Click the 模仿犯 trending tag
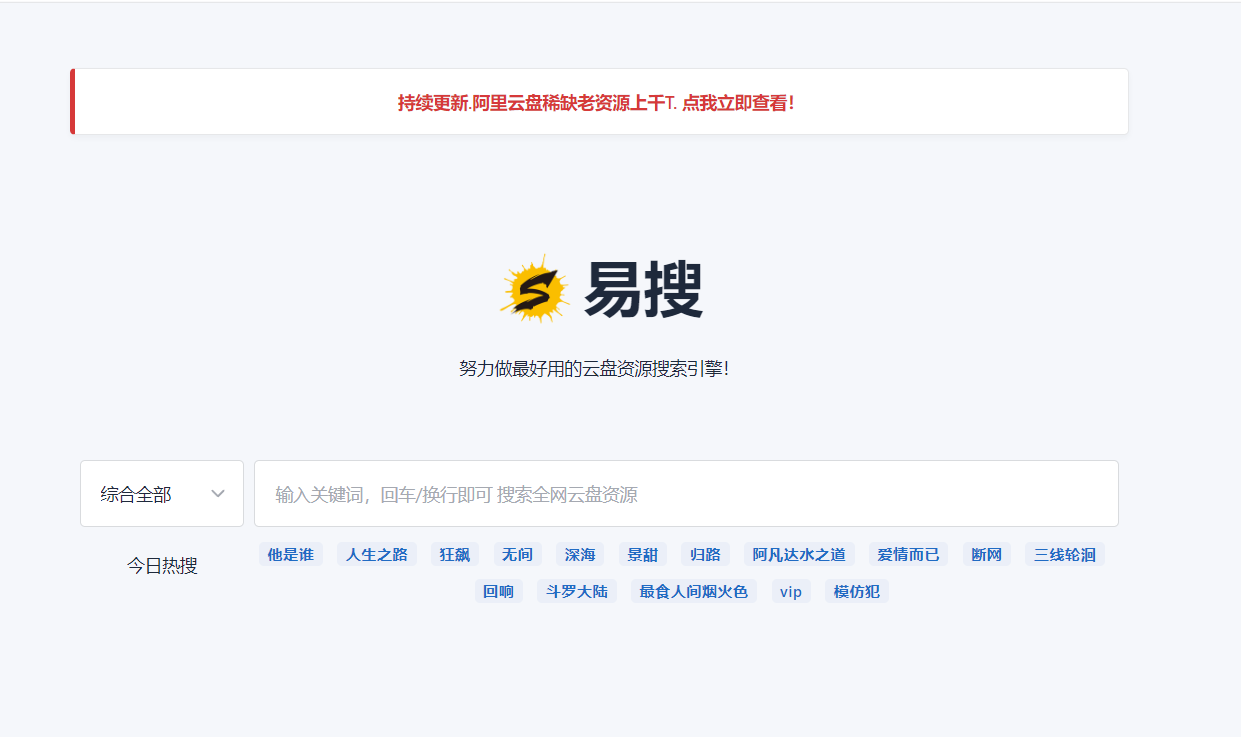The height and width of the screenshot is (737, 1241). (x=857, y=591)
